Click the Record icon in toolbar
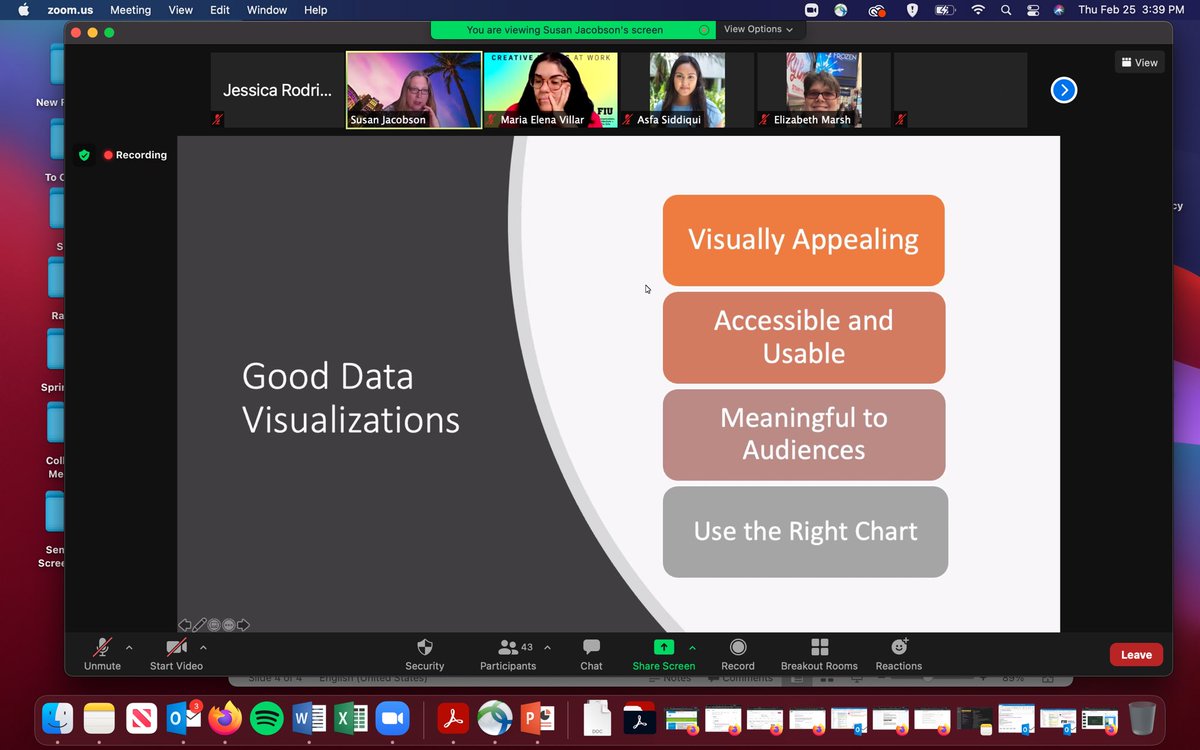 point(738,654)
